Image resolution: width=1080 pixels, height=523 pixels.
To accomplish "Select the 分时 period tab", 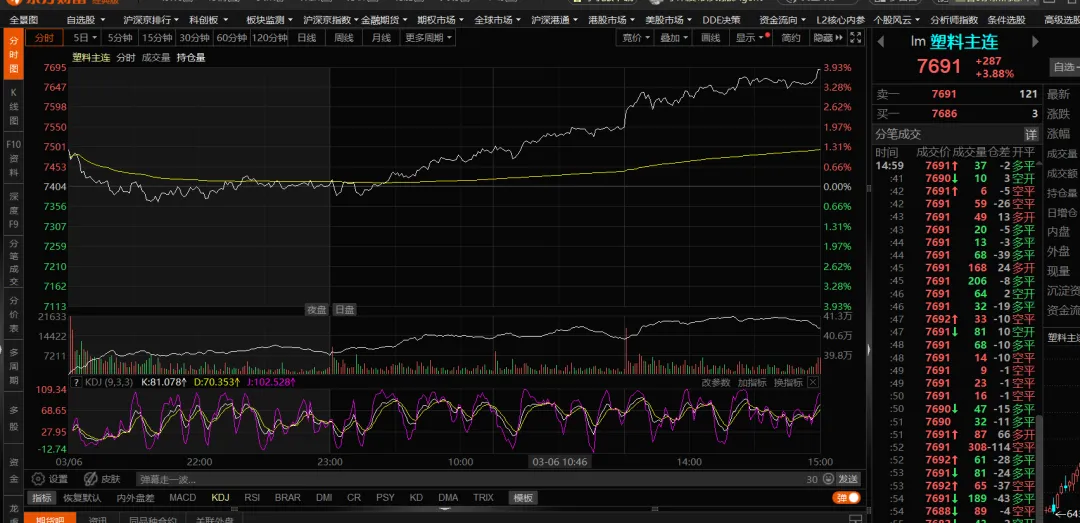I will (x=44, y=38).
